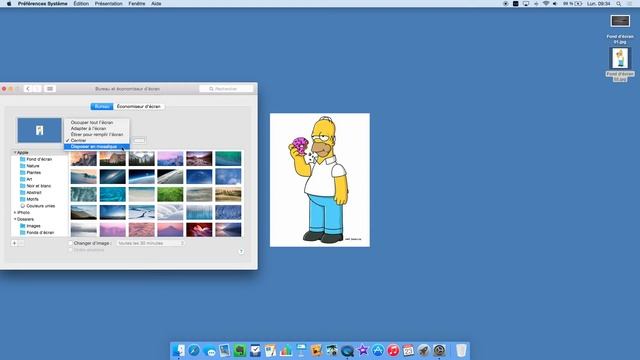Enable the Changer d'image checkbox
The width and height of the screenshot is (640, 360).
pyautogui.click(x=71, y=243)
